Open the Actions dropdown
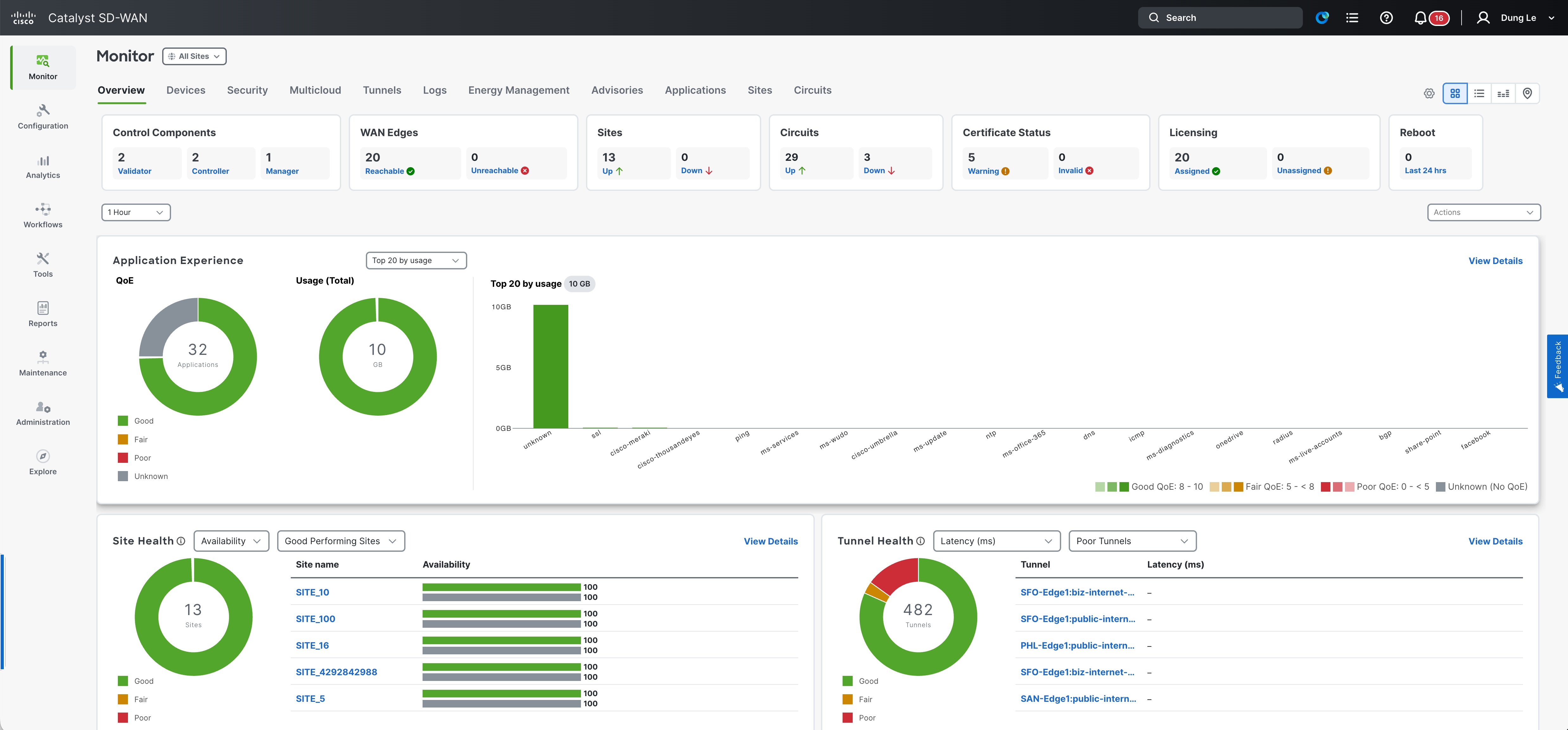 point(1483,212)
